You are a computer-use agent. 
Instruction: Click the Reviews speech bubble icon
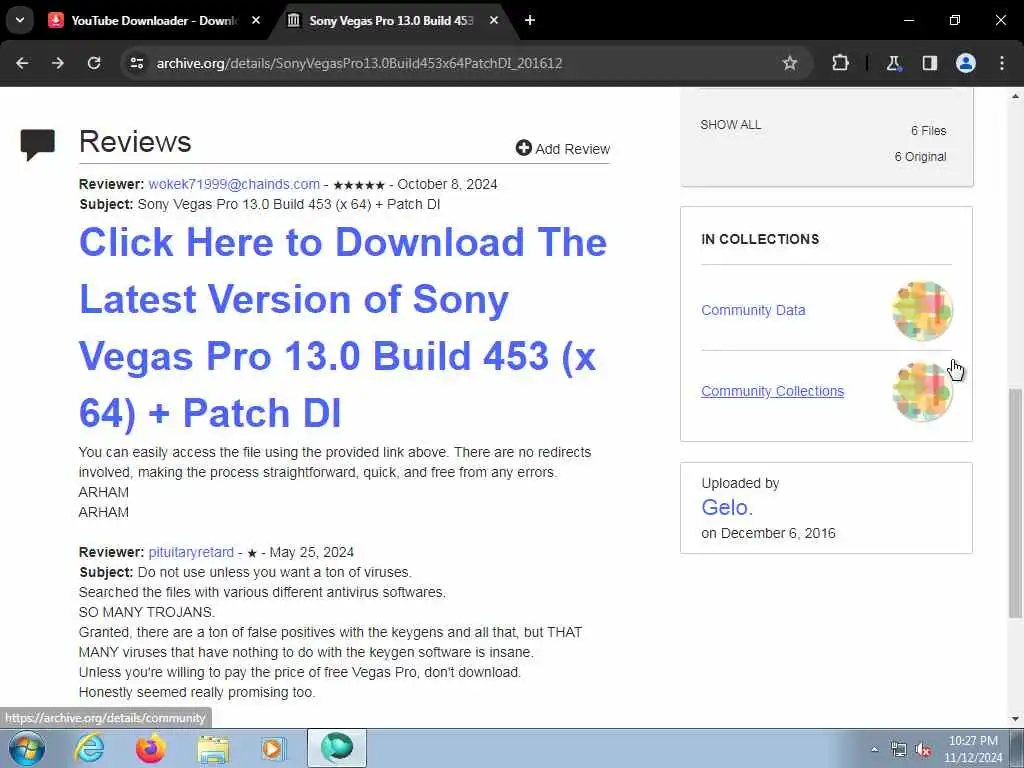38,145
